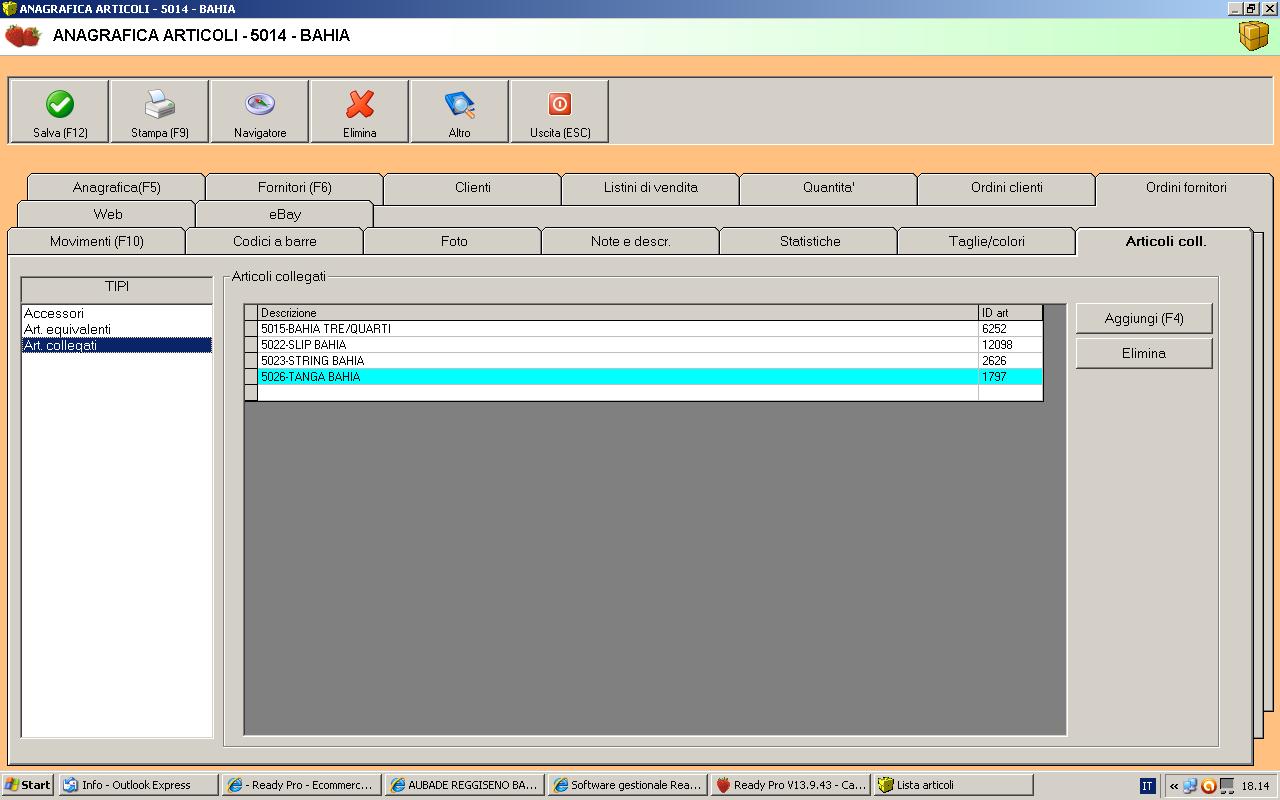This screenshot has height=800, width=1280.
Task: Click the strawberry logo in the header
Action: (x=23, y=36)
